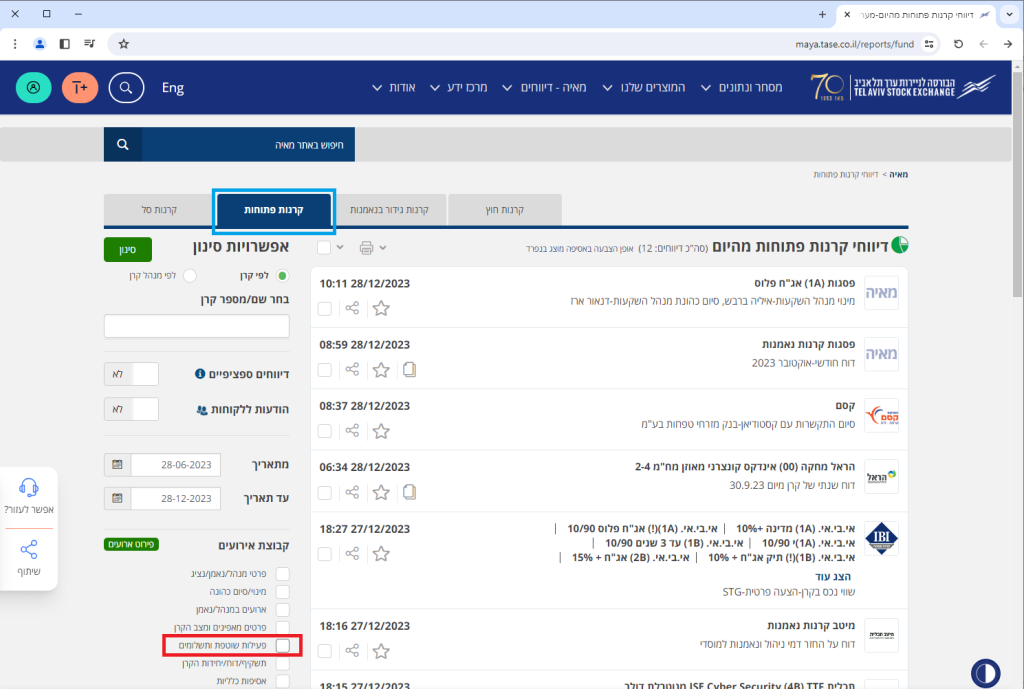1024x689 pixels.
Task: Click the magnifier search icon in header
Action: click(126, 88)
